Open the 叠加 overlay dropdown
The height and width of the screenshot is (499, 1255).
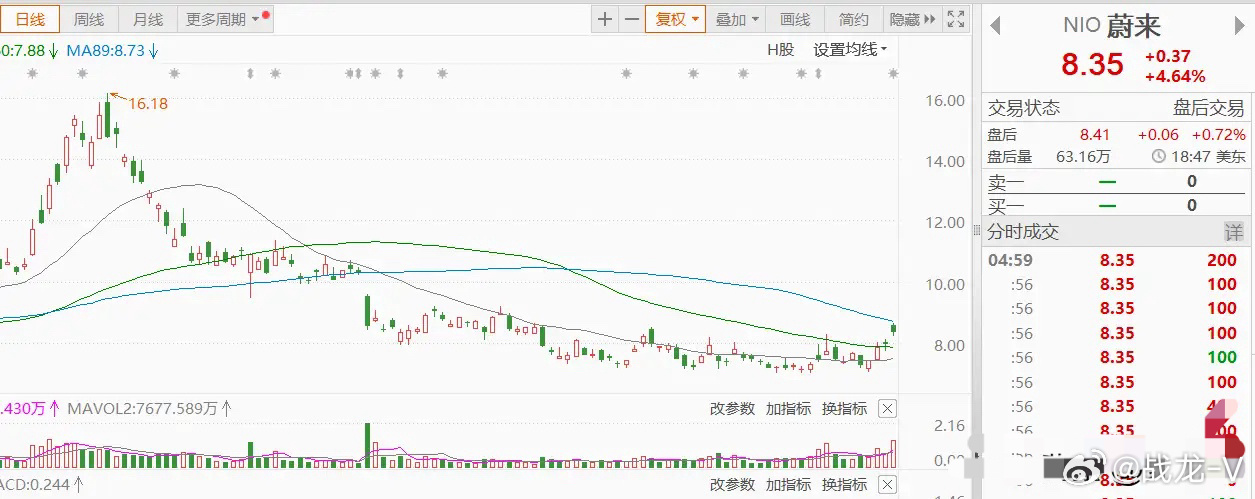coord(738,19)
